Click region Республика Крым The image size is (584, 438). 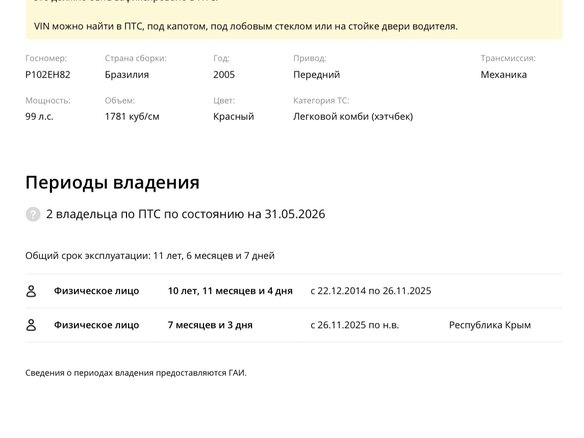(x=490, y=325)
